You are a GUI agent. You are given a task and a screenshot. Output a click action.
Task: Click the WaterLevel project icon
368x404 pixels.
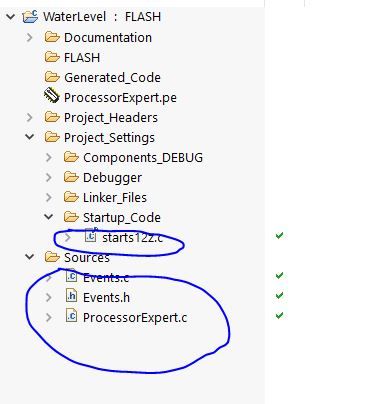[x=30, y=16]
